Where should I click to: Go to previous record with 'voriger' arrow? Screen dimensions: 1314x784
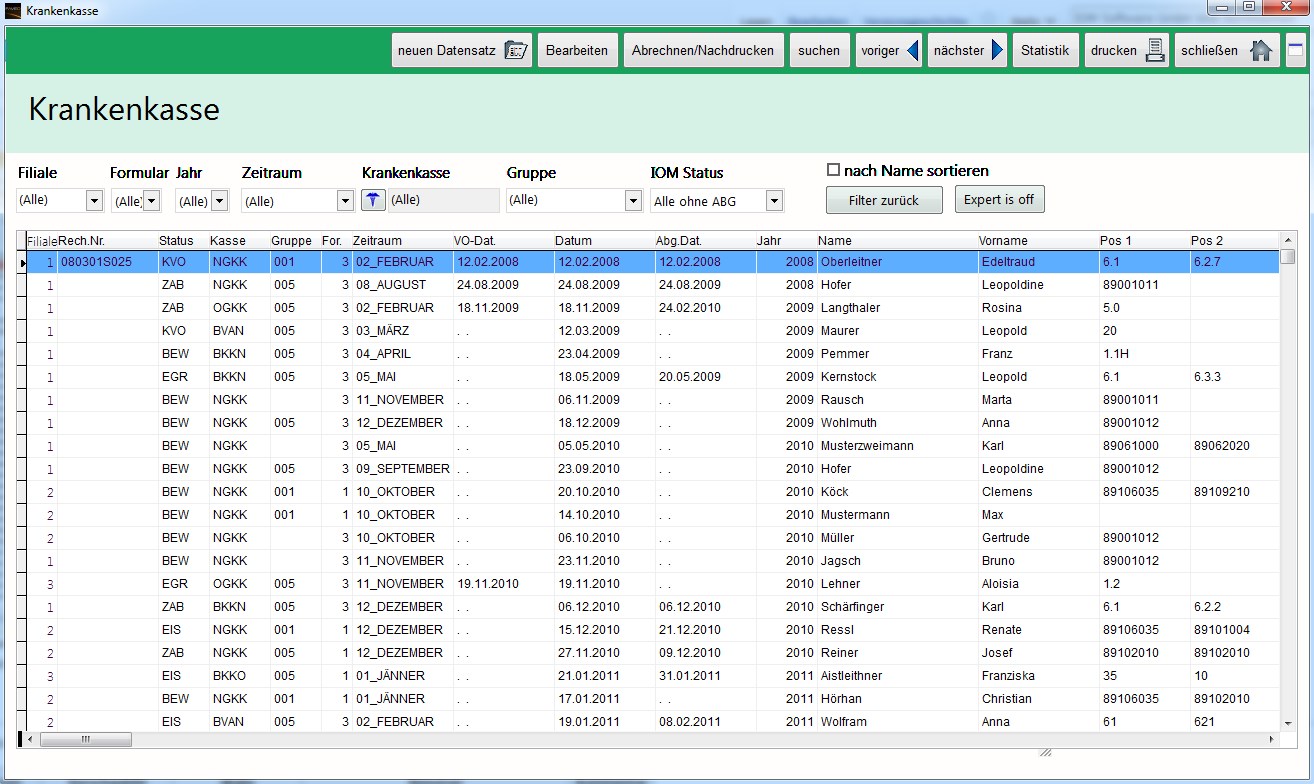pyautogui.click(x=912, y=51)
